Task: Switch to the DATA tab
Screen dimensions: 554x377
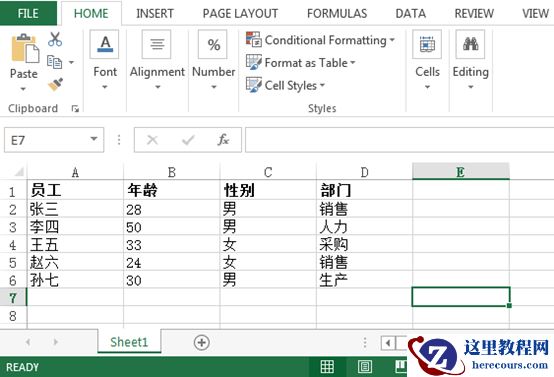Action: (x=411, y=13)
